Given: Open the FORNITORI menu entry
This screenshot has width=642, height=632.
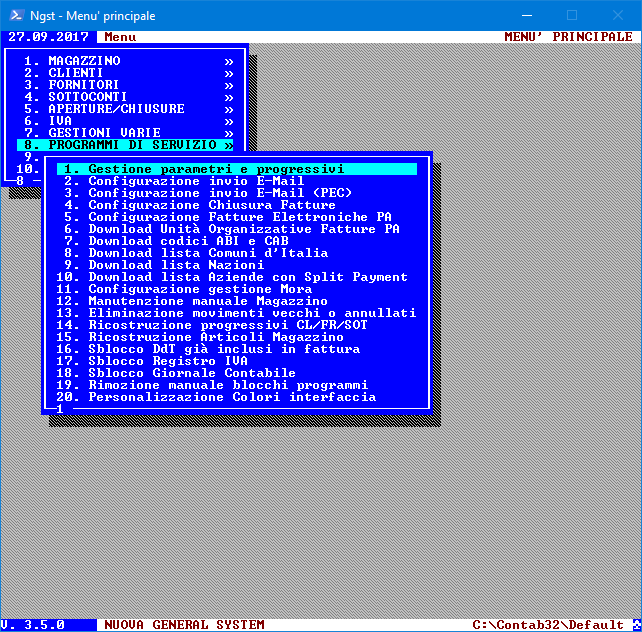Looking at the screenshot, I should pyautogui.click(x=89, y=85).
